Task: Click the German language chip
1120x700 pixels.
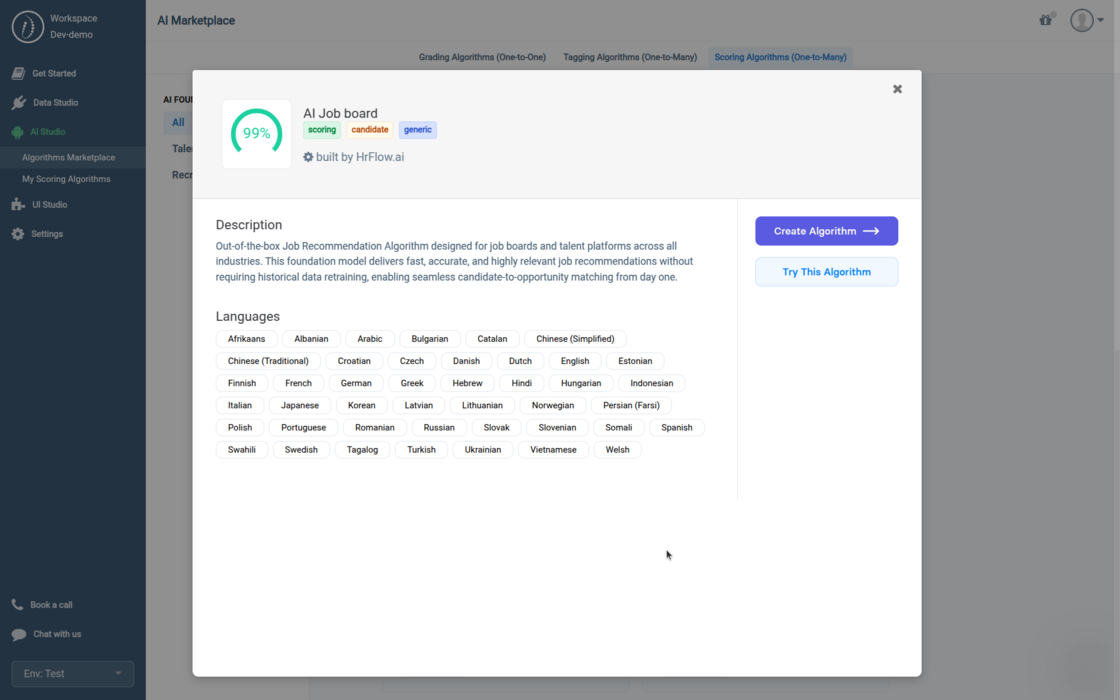Action: (356, 383)
